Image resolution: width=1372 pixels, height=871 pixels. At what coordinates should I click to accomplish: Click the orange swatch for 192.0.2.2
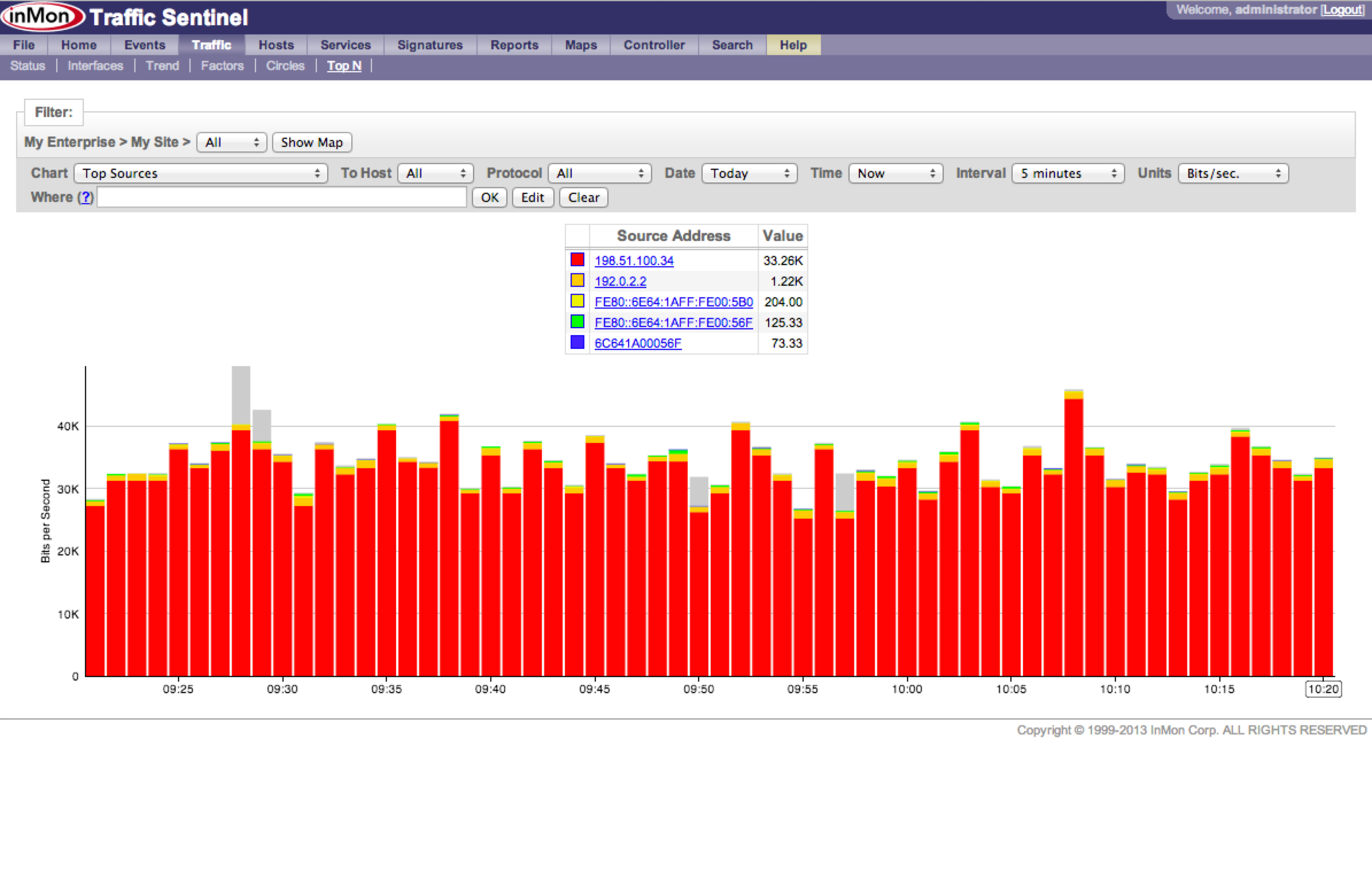click(577, 281)
